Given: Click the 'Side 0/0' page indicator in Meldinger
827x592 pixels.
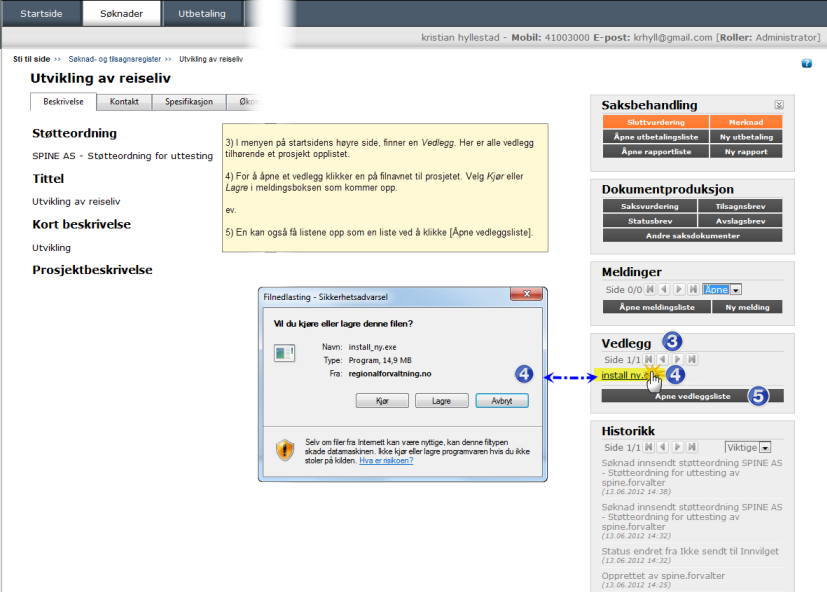Looking at the screenshot, I should point(623,290).
